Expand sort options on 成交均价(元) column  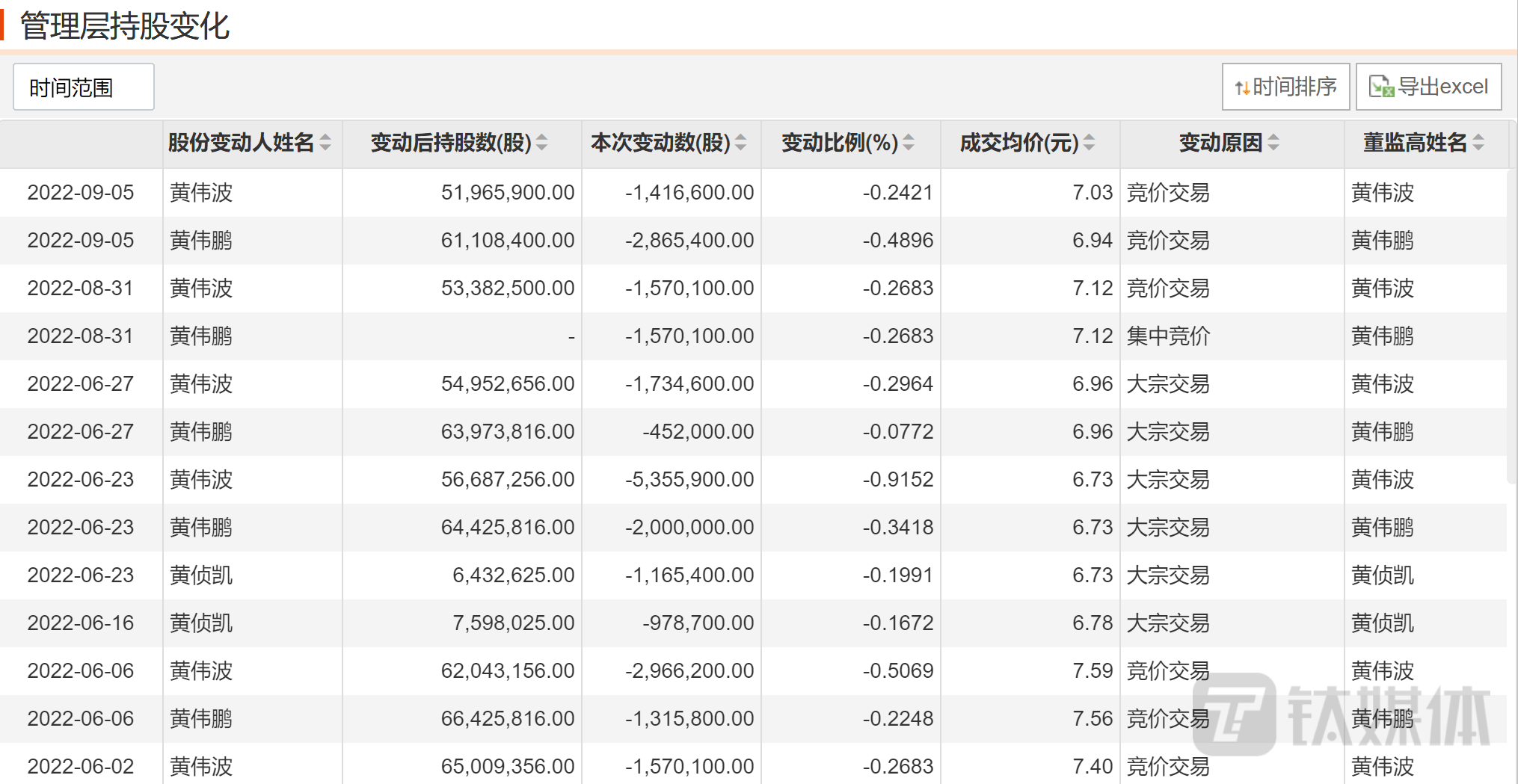tap(1088, 143)
